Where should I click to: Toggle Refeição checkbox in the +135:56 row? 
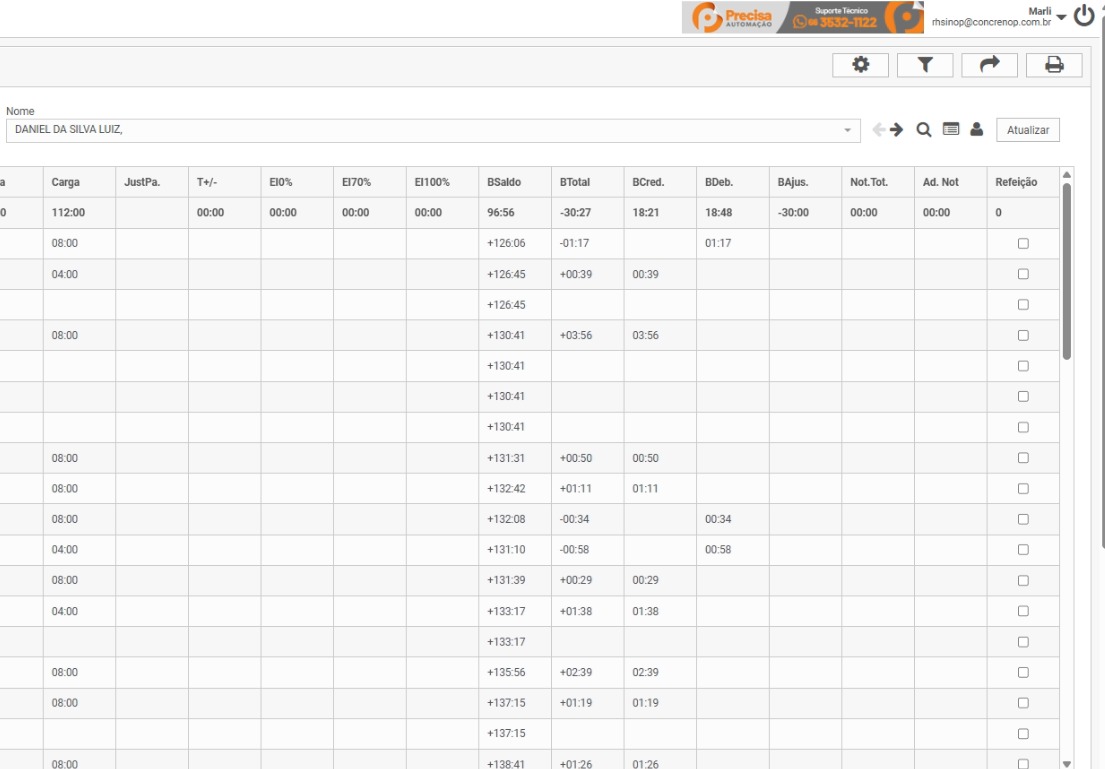[x=1023, y=672]
